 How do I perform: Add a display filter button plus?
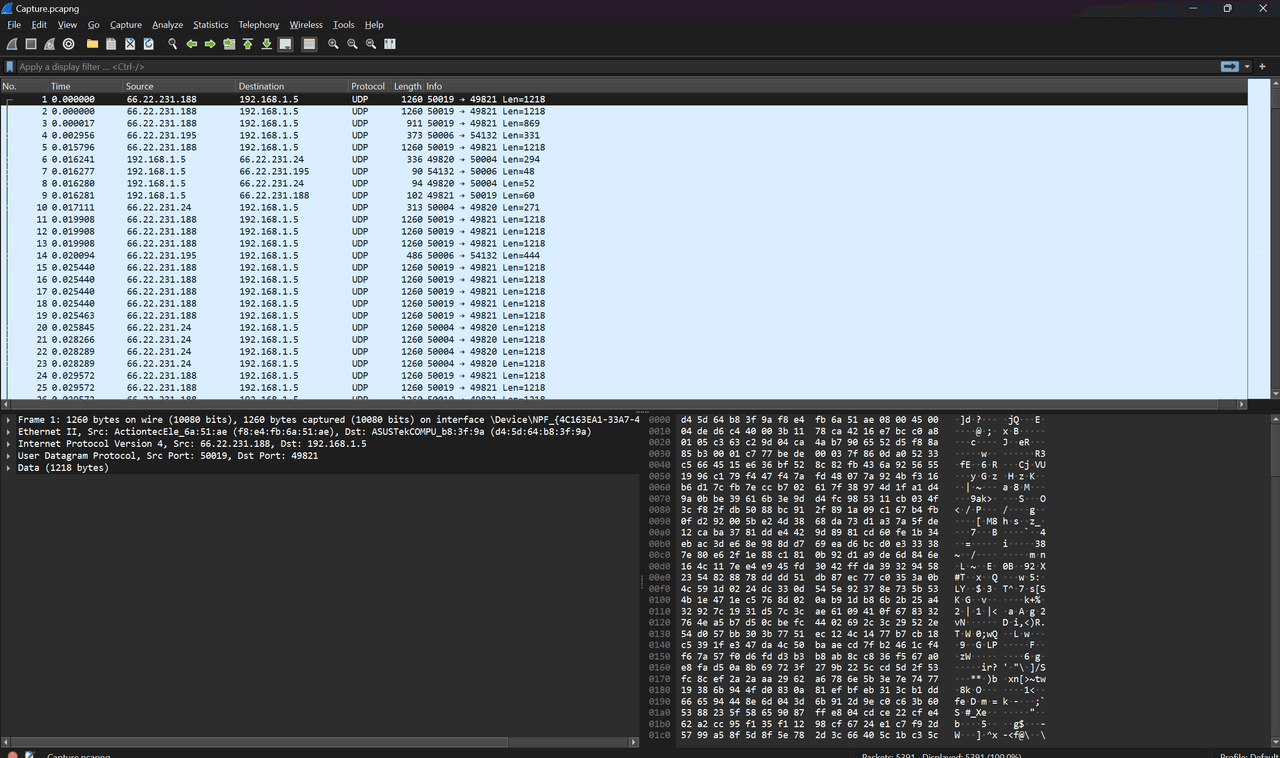pos(1263,67)
